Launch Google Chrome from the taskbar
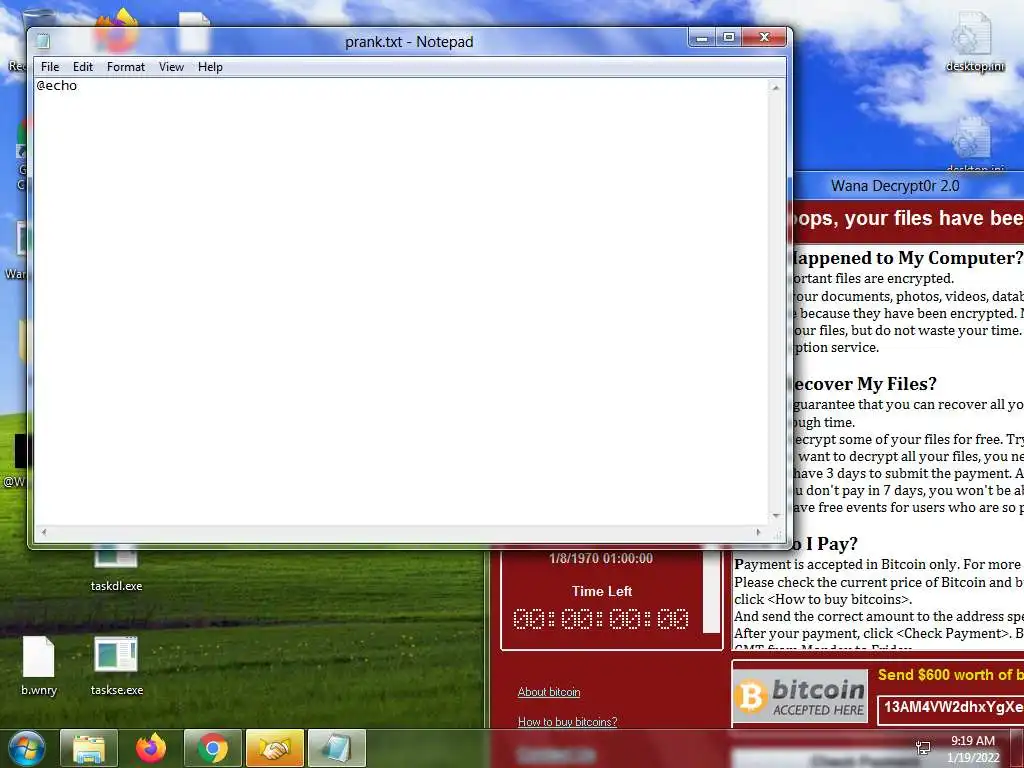 [213, 748]
